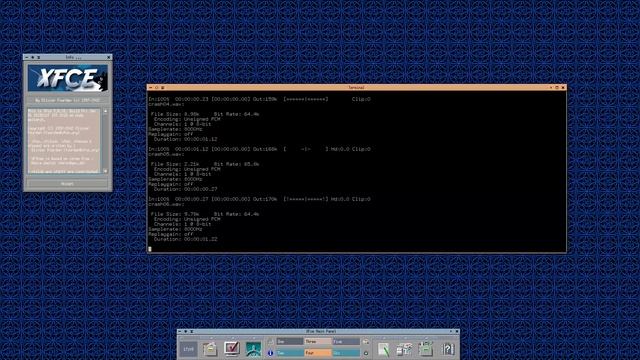Screen dimensions: 640x360
Task: Open the file manager launcher on the panel
Action: [210, 349]
